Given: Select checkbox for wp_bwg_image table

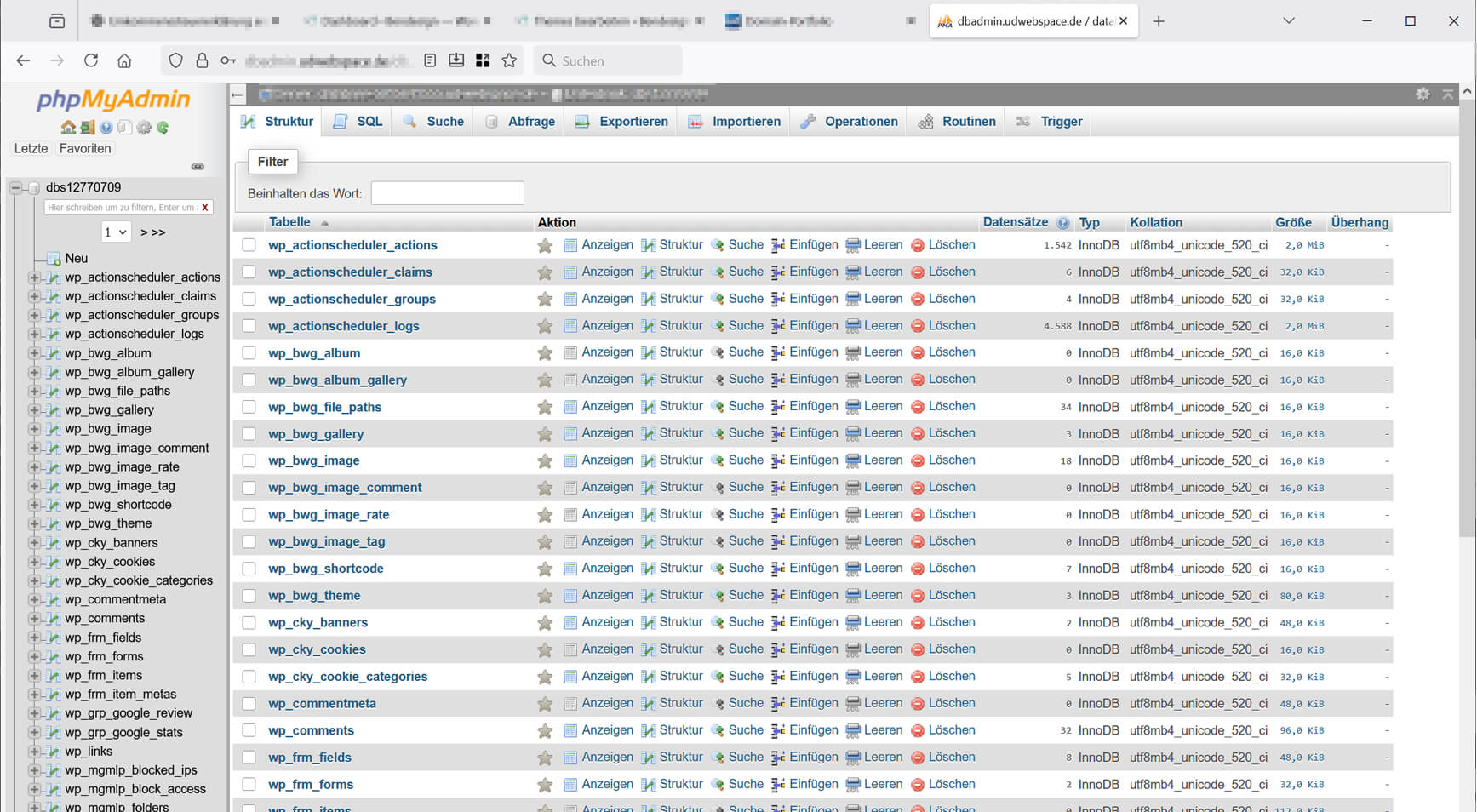Looking at the screenshot, I should [249, 460].
